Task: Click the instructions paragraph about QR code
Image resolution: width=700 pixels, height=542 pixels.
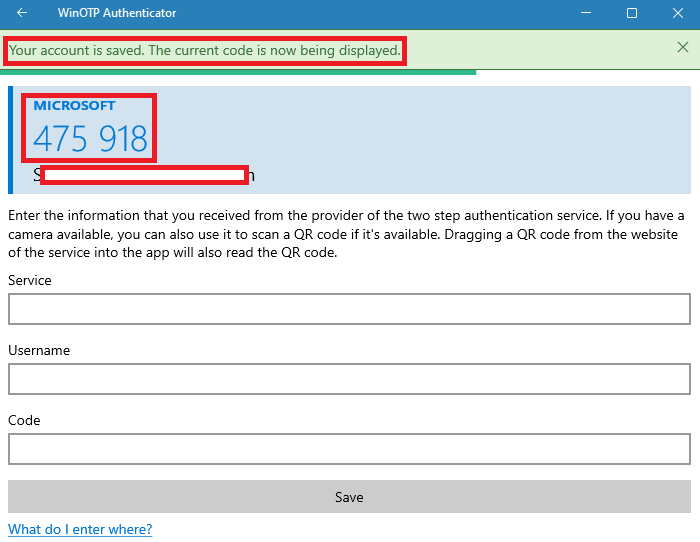Action: coord(346,234)
